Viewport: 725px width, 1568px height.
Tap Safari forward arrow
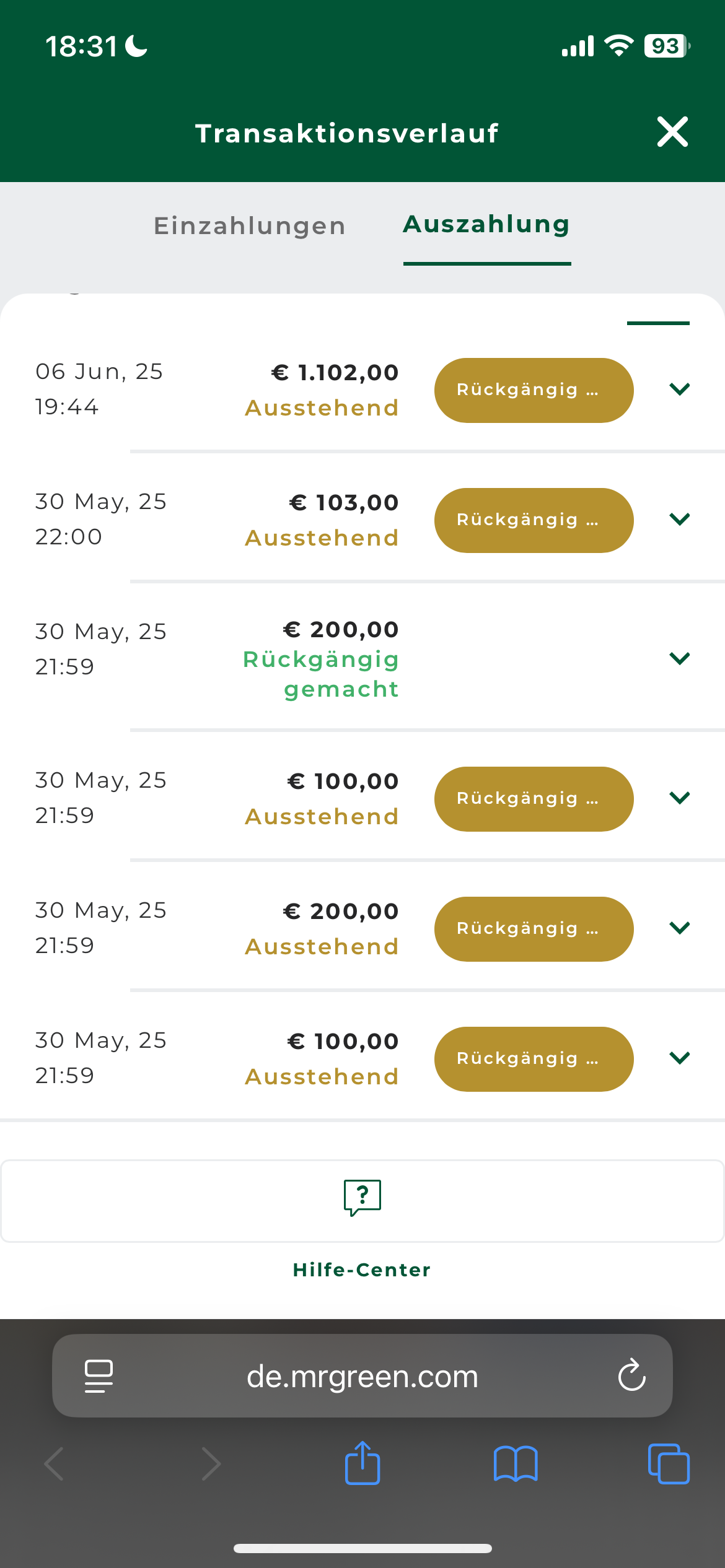tap(211, 1464)
